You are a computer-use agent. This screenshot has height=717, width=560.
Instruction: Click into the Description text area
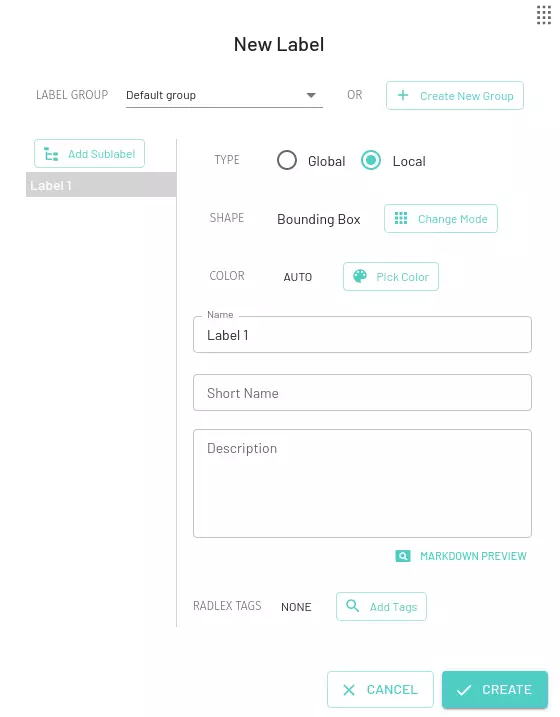[x=362, y=483]
